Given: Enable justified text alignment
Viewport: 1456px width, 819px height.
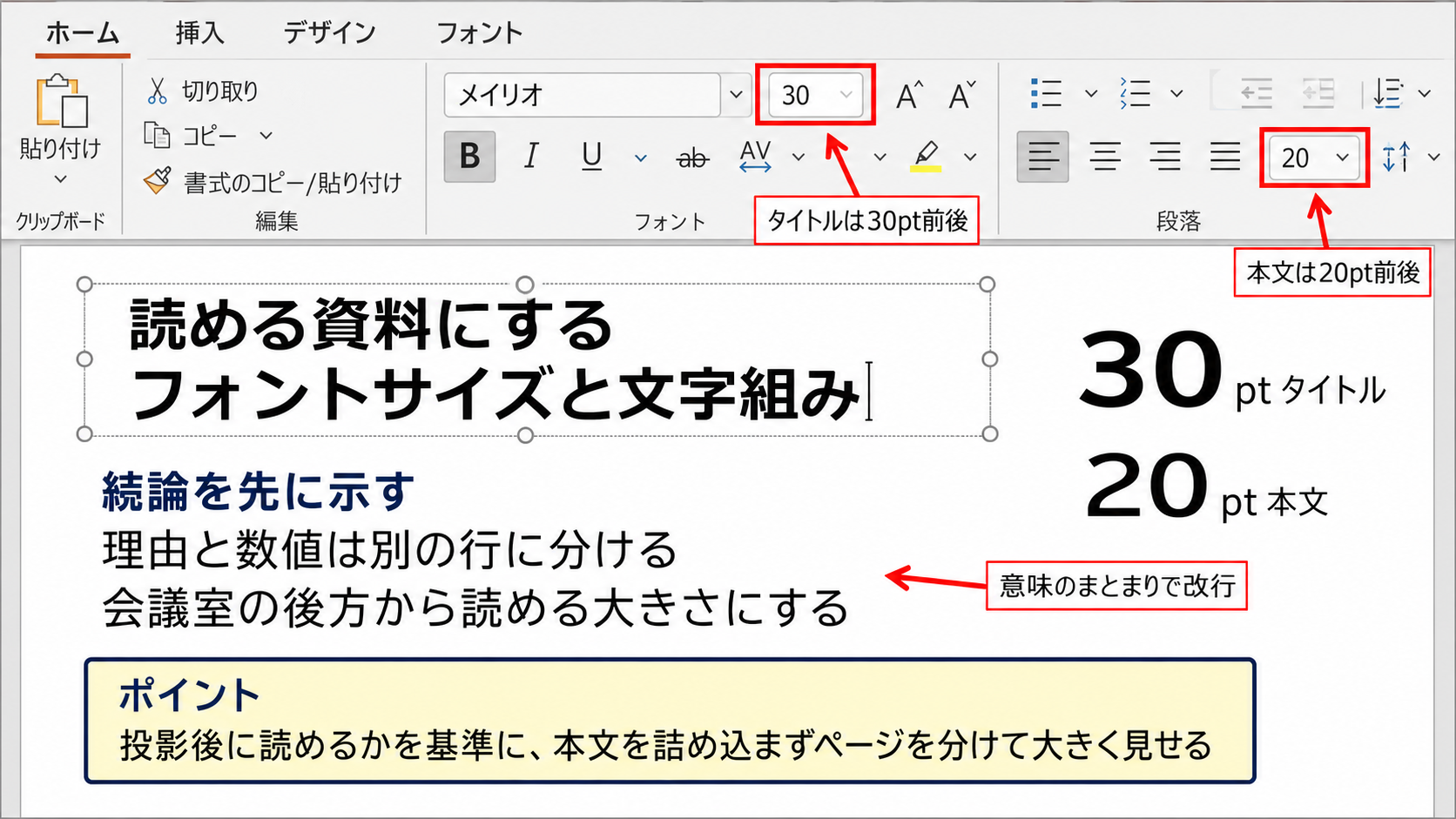Looking at the screenshot, I should 1225,157.
